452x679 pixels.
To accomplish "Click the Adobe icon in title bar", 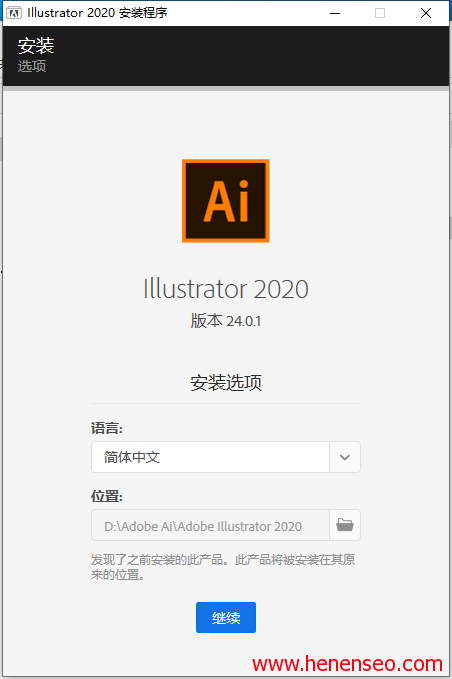I will pyautogui.click(x=14, y=13).
